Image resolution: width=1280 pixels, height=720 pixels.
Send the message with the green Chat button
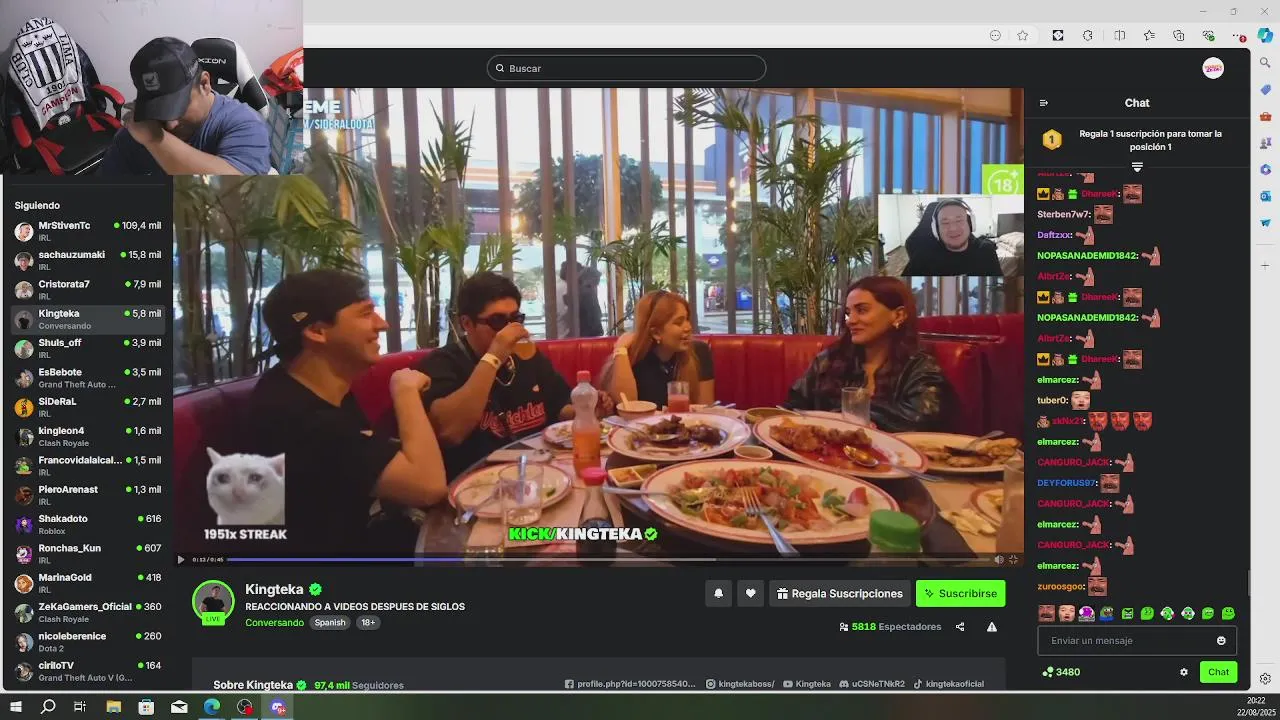[x=1218, y=672]
